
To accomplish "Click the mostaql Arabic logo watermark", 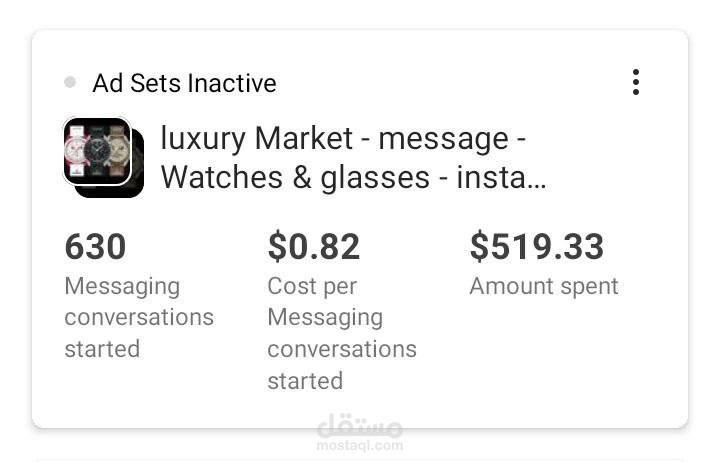I will [359, 427].
